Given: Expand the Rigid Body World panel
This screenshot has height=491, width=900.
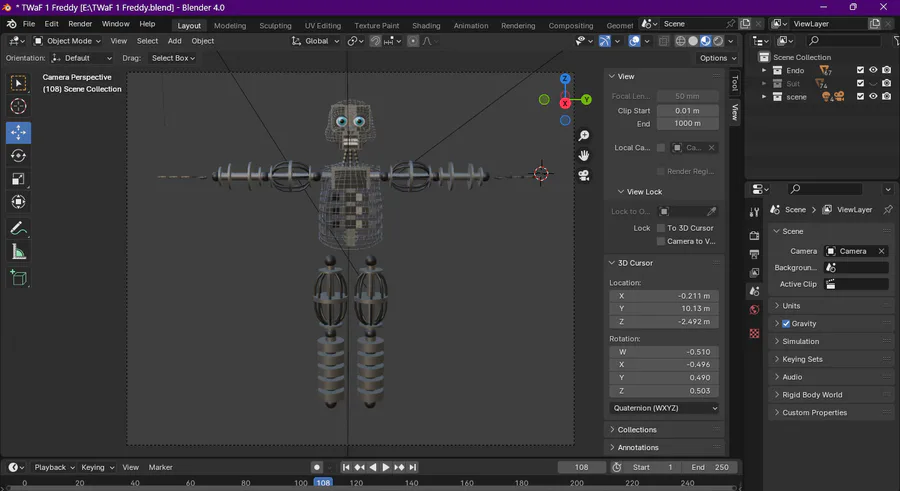Looking at the screenshot, I should [812, 395].
